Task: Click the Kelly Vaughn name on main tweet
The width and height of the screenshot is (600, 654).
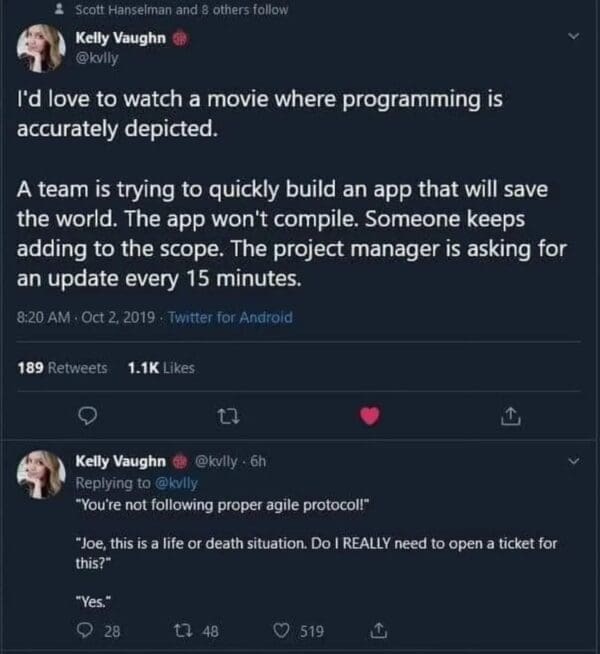Action: coord(119,39)
